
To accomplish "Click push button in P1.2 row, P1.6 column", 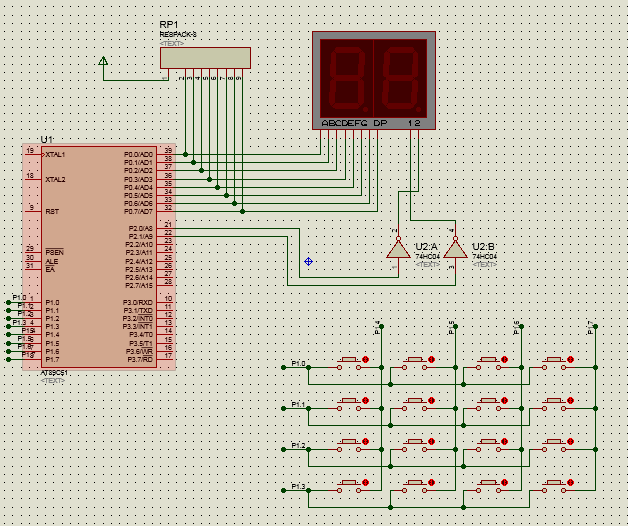I will pos(488,445).
